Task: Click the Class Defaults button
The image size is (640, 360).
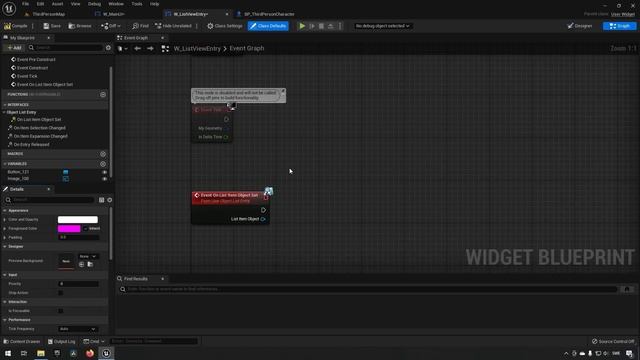Action: 268,26
